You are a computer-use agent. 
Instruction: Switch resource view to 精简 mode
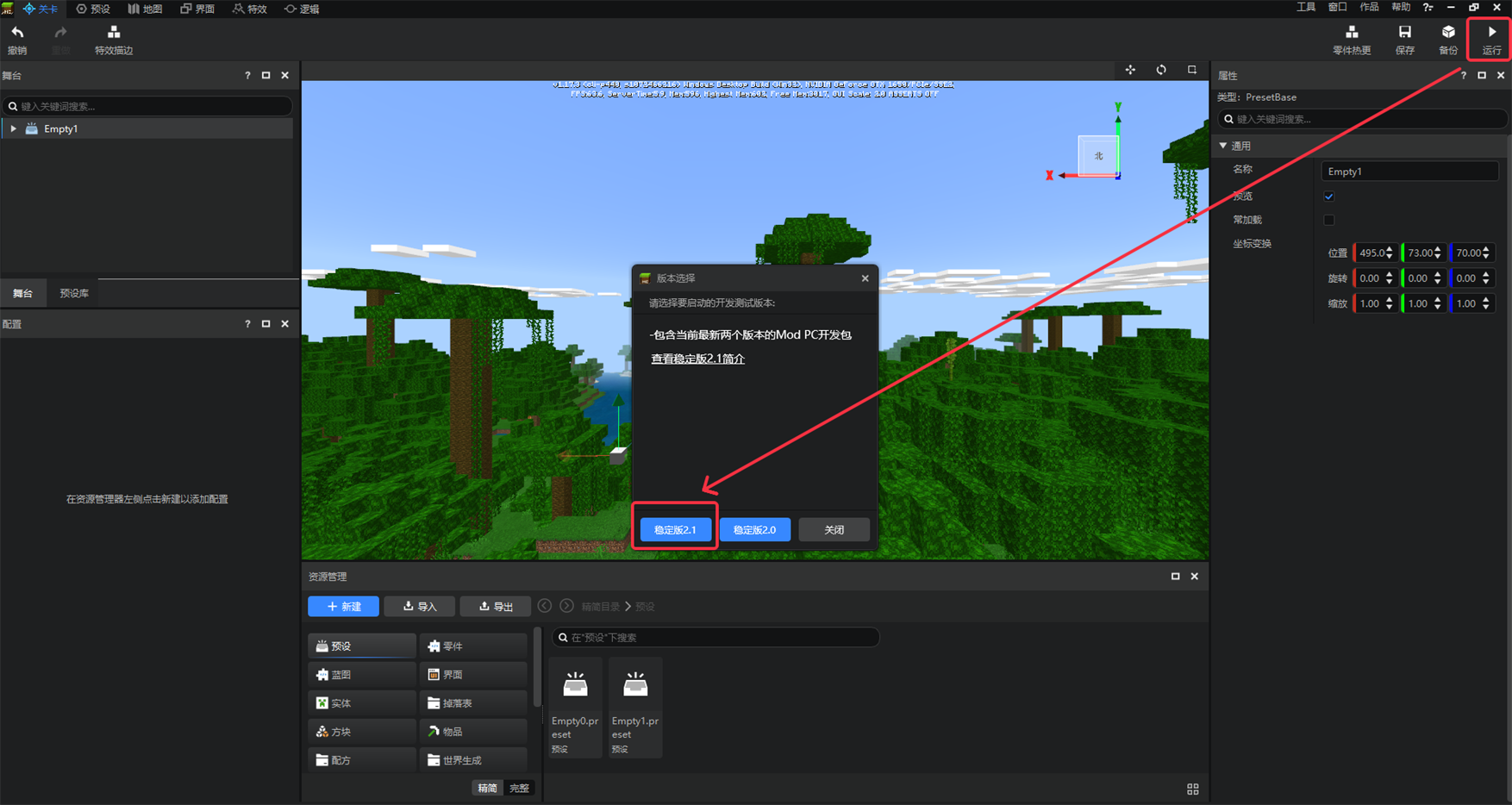(488, 788)
